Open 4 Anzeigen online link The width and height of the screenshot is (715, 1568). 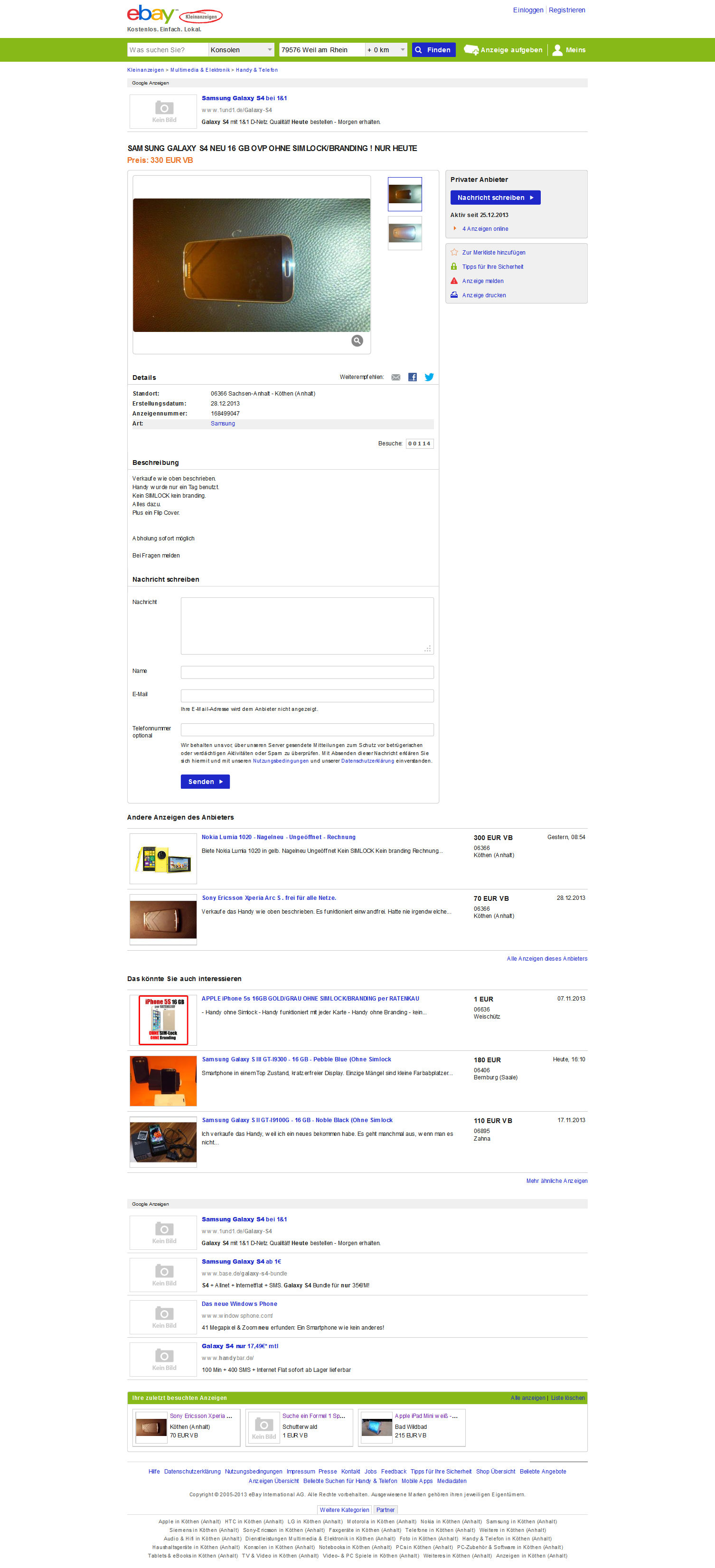(485, 229)
